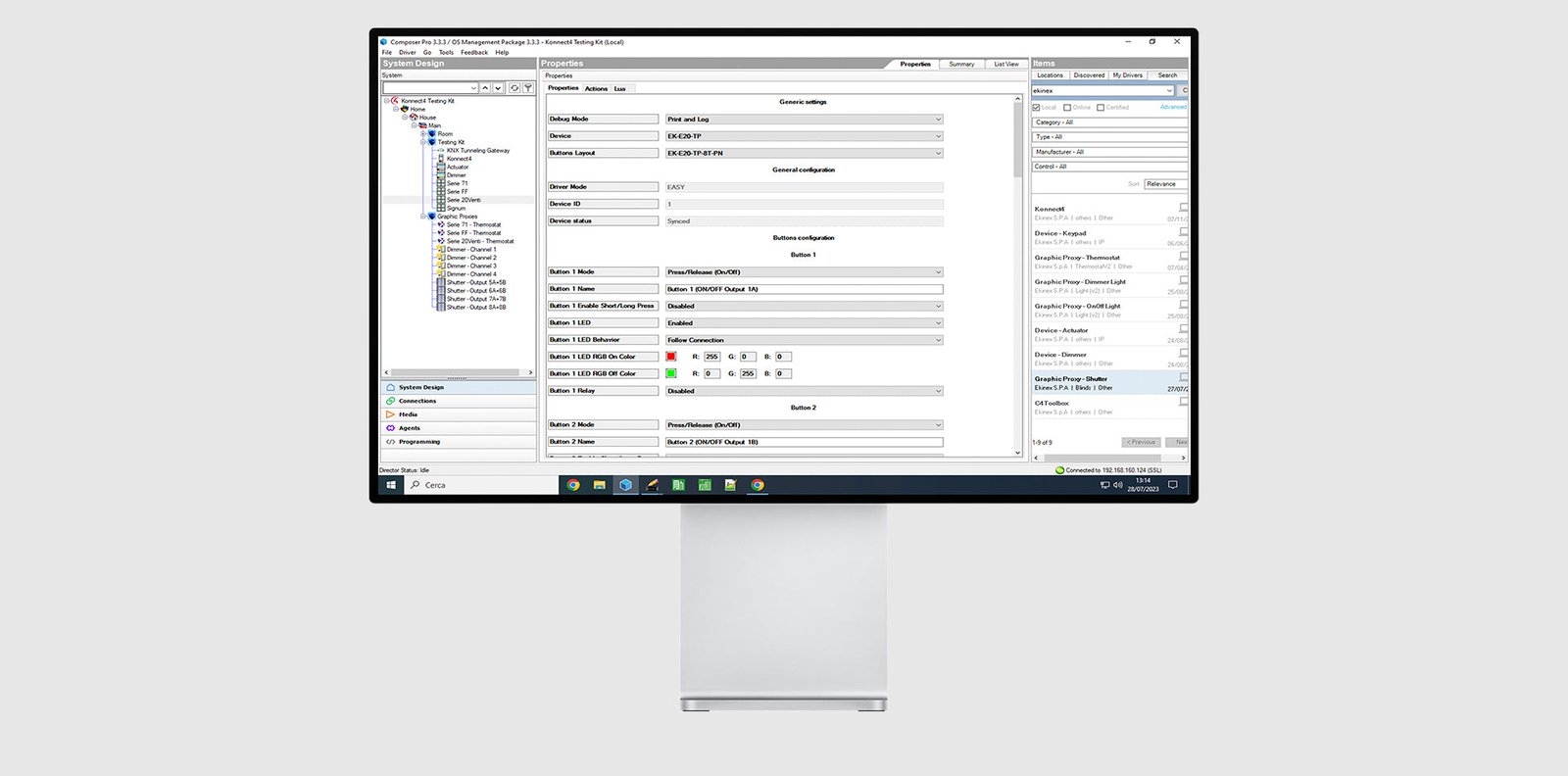Click the Composer Pro cube icon in taskbar
This screenshot has width=1568, height=776.
tap(625, 485)
